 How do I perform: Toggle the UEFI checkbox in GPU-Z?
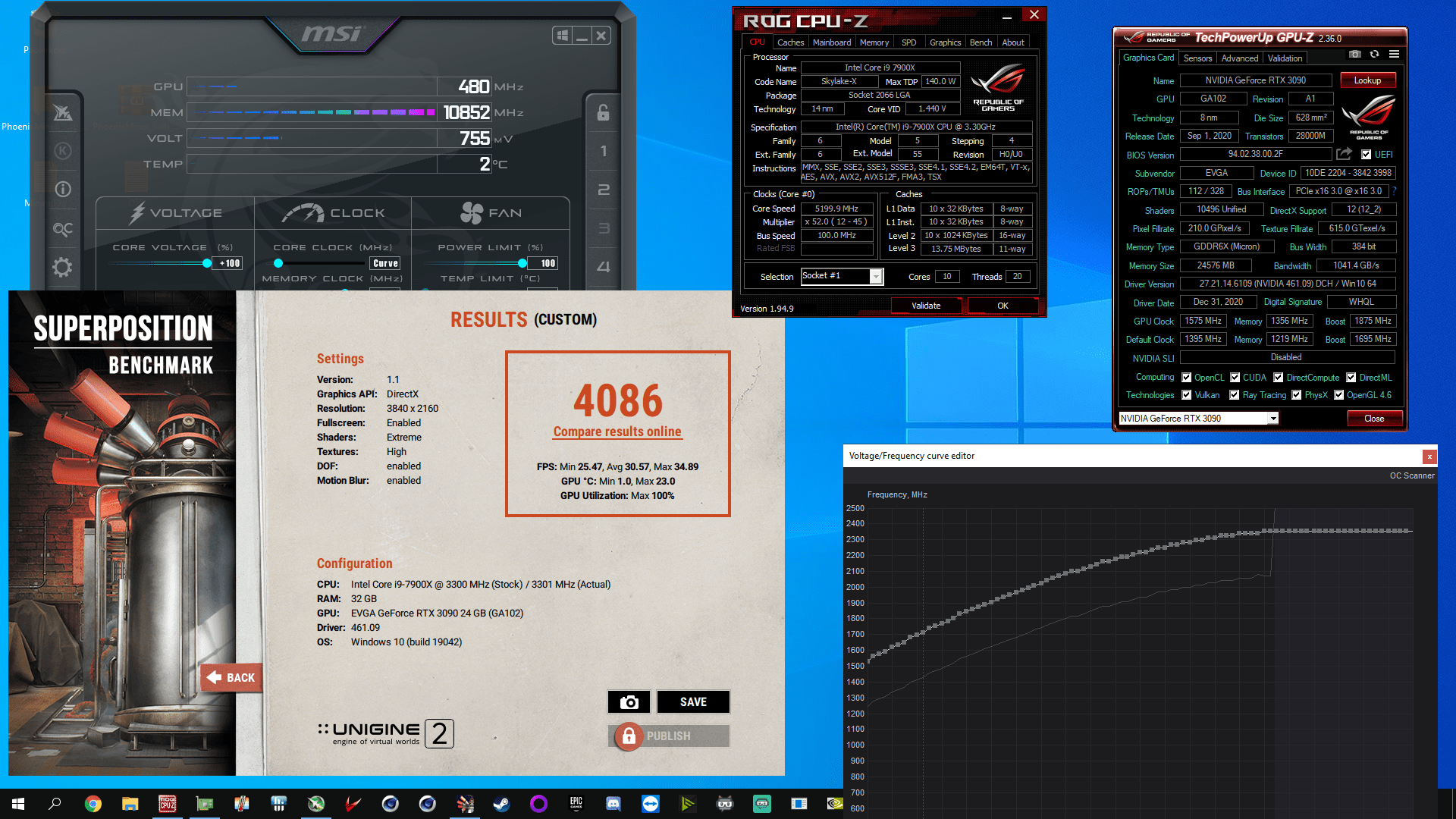point(1366,155)
